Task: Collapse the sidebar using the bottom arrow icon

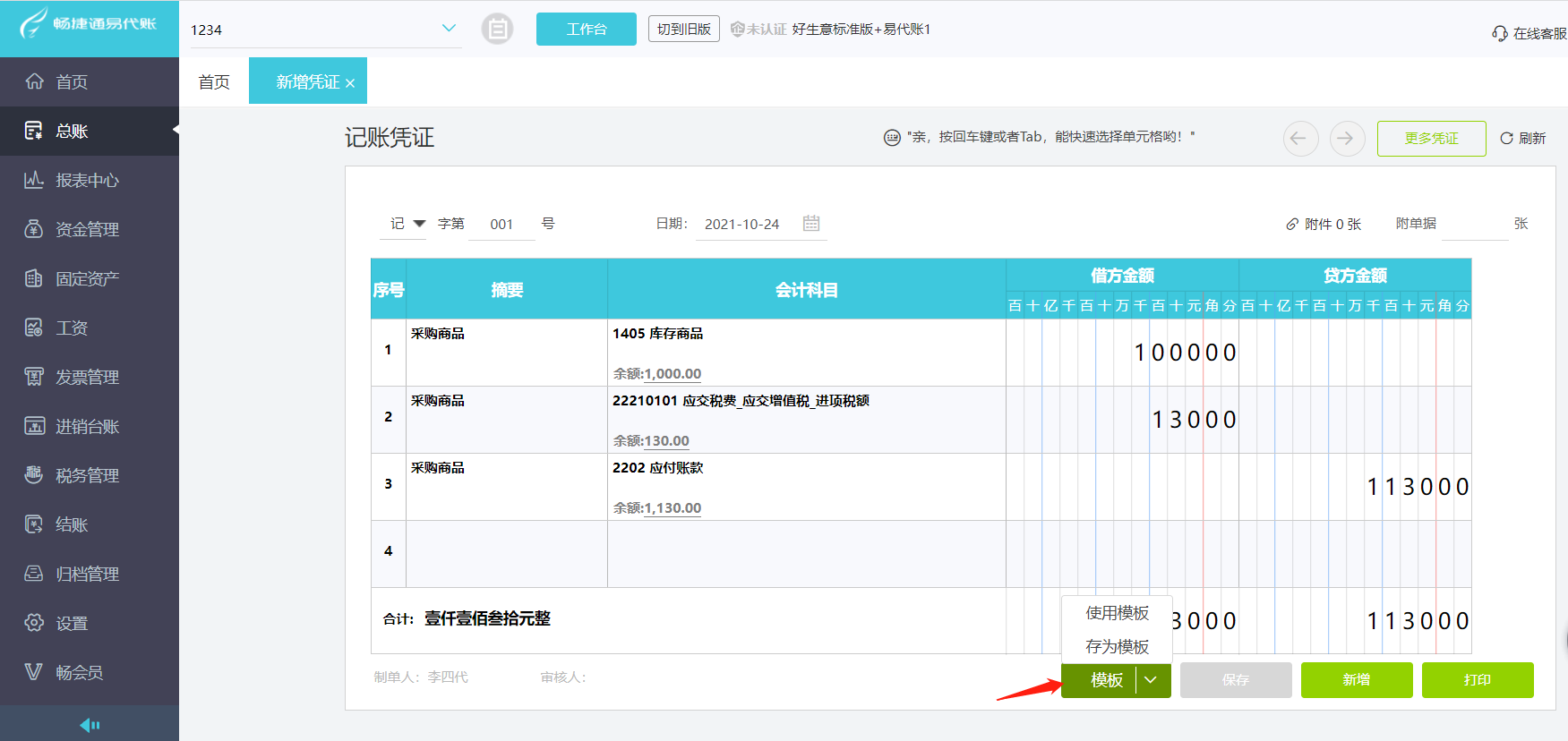Action: pos(90,725)
